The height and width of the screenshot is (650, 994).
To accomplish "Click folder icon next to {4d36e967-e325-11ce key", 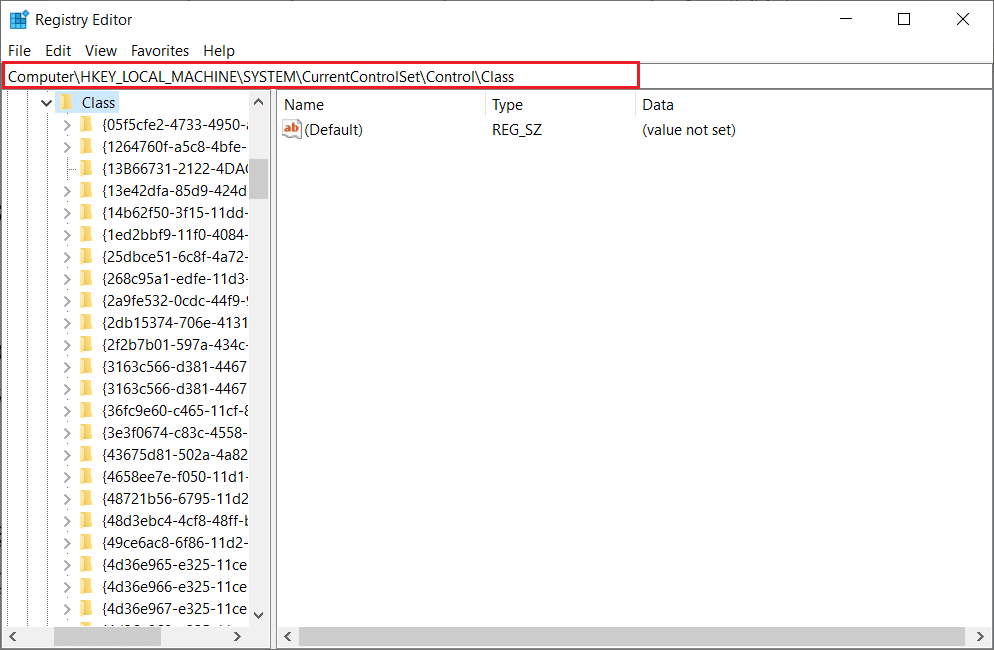I will coord(87,608).
